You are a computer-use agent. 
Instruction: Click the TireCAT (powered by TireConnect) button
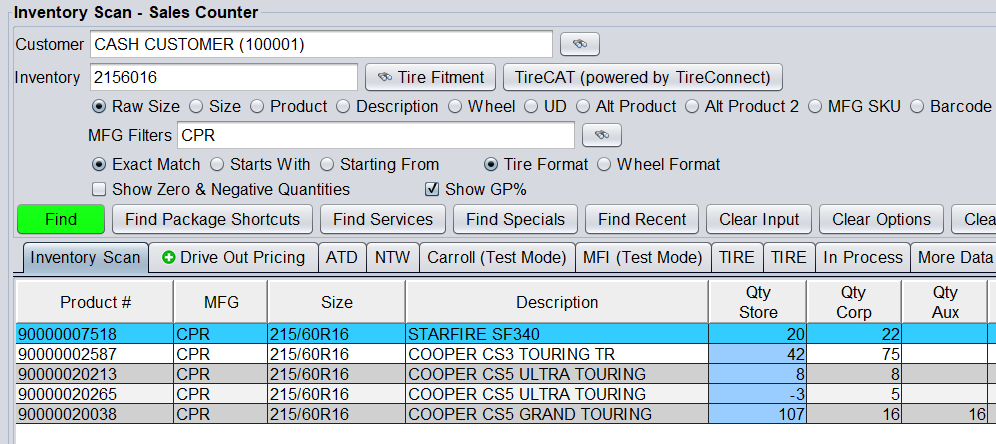(x=642, y=77)
